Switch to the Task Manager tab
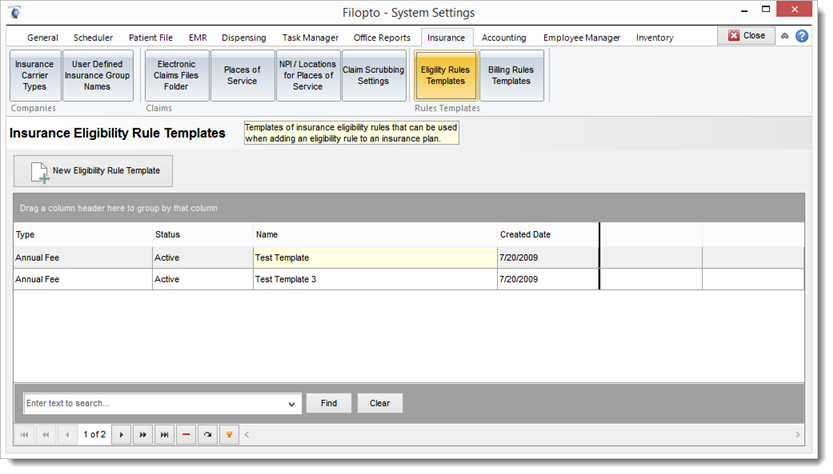833x474 pixels. [310, 38]
